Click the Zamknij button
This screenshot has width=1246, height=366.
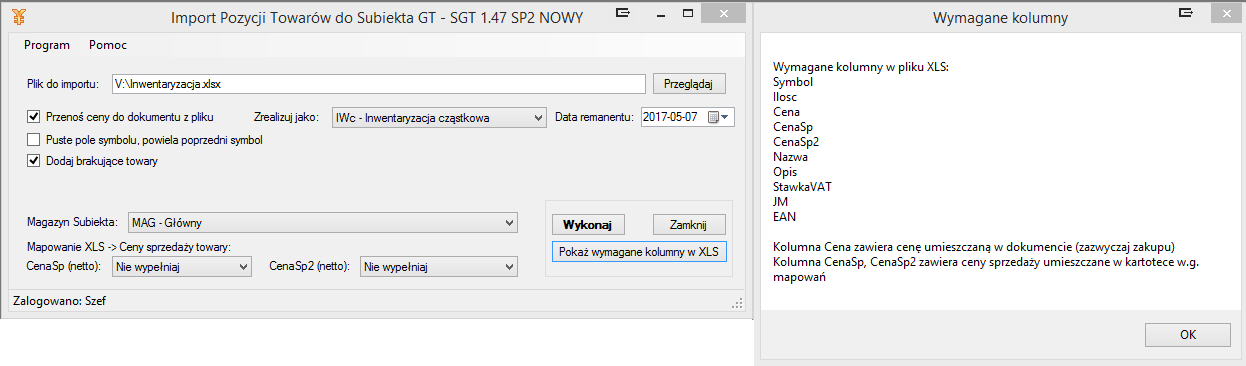tap(689, 224)
